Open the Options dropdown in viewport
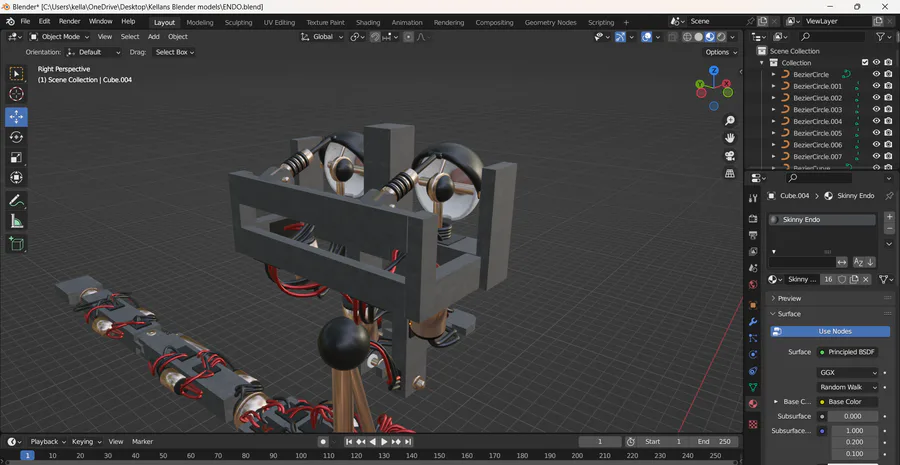 (x=721, y=52)
